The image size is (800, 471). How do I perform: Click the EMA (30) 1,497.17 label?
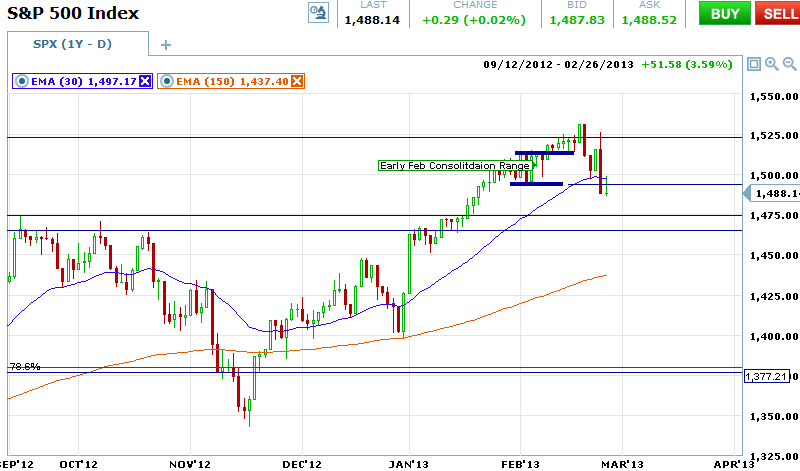pyautogui.click(x=84, y=81)
